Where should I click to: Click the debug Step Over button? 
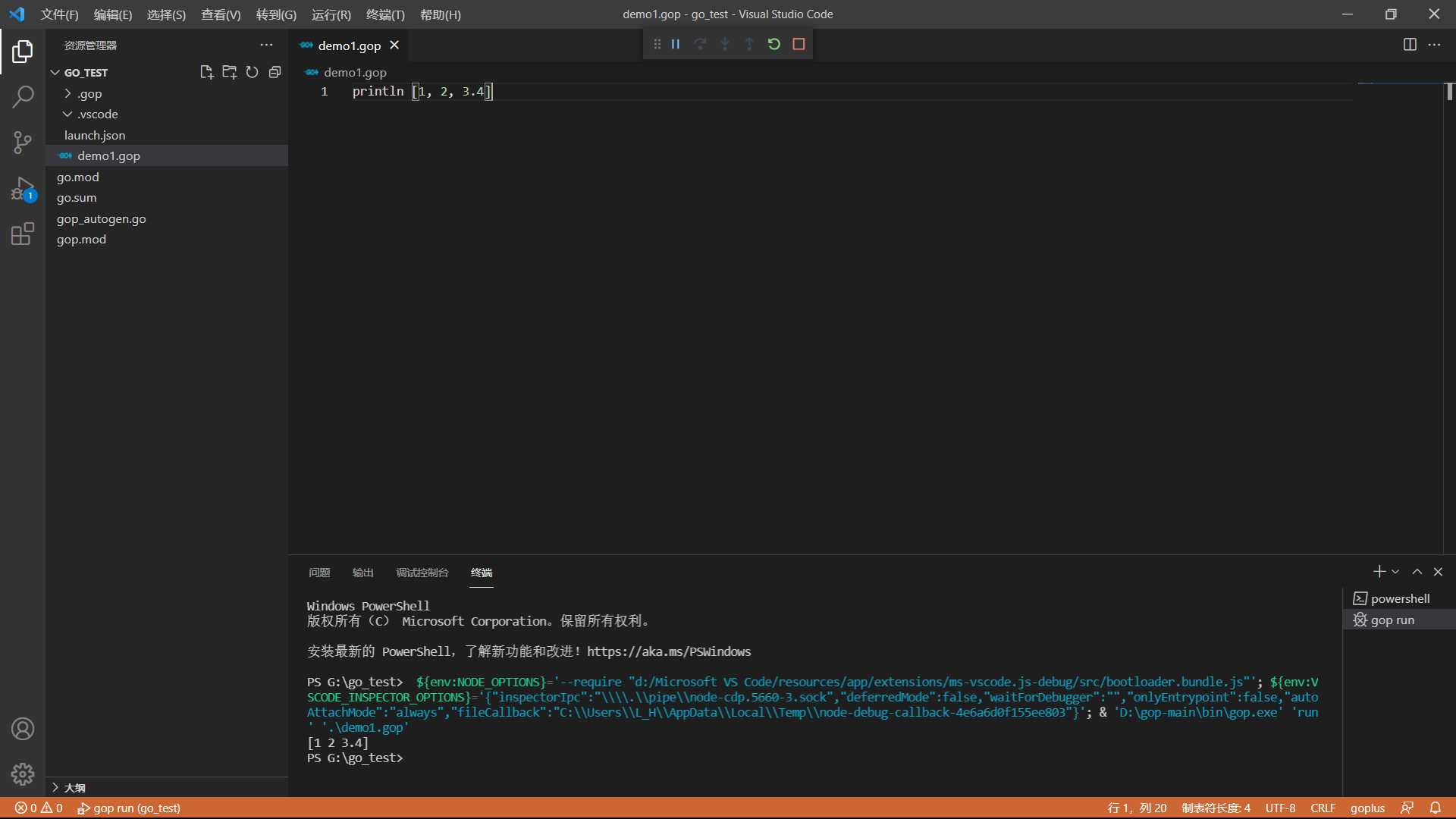click(x=700, y=44)
